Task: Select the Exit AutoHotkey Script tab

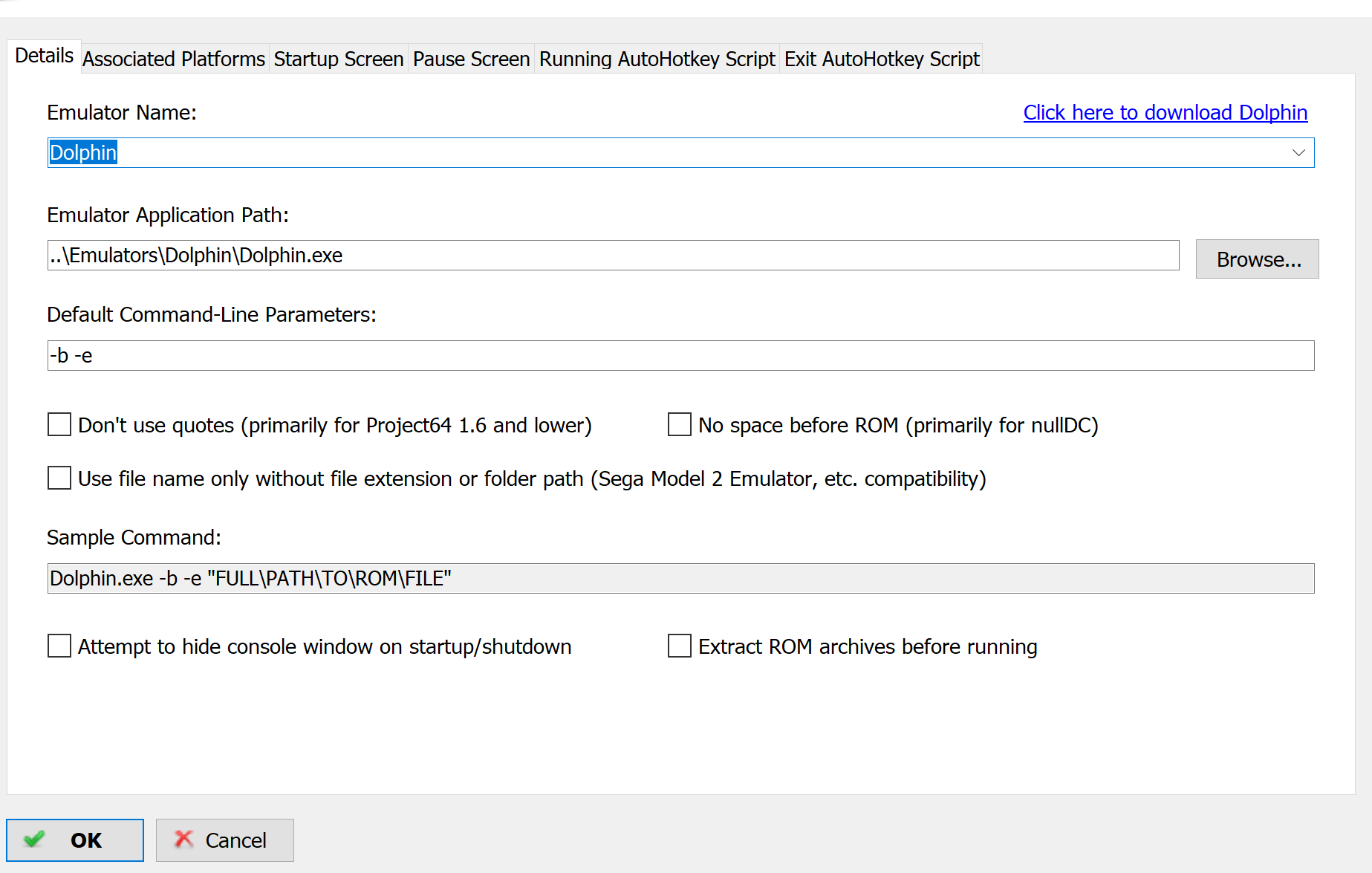Action: [x=882, y=59]
